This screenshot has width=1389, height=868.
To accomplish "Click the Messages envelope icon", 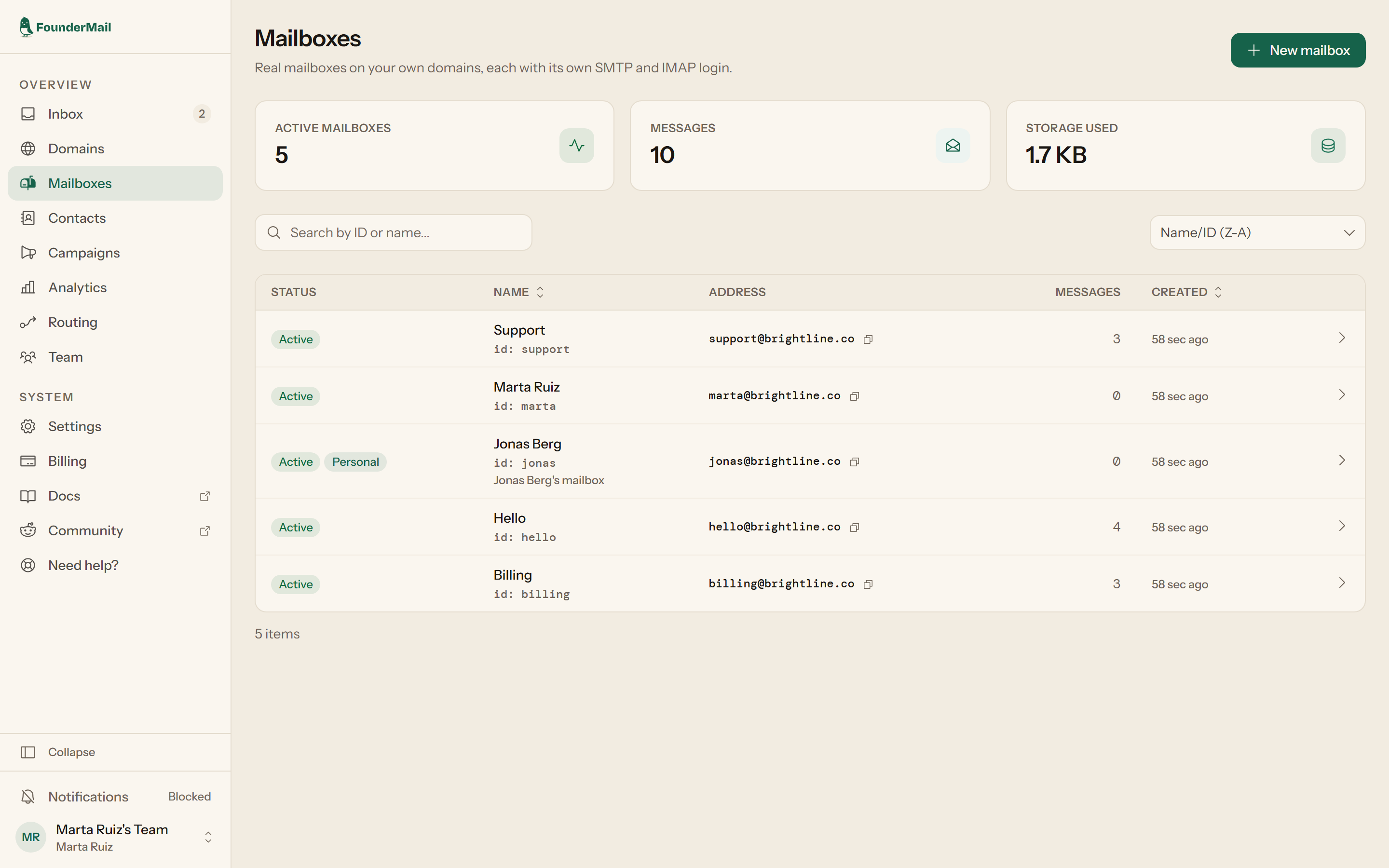I will coord(953,145).
